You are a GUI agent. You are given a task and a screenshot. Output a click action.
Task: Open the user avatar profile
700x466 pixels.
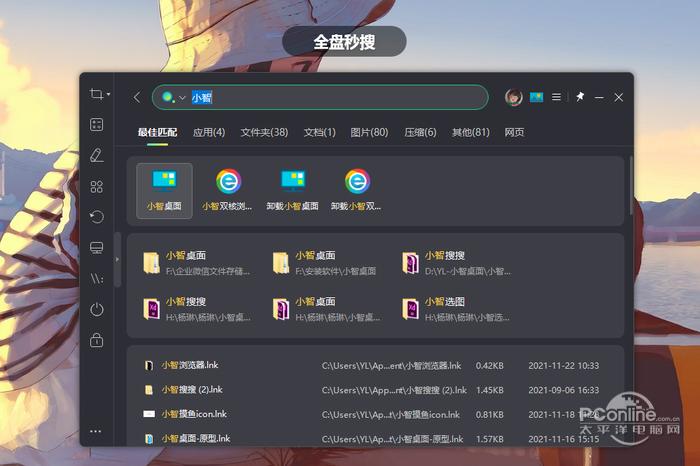(x=514, y=97)
